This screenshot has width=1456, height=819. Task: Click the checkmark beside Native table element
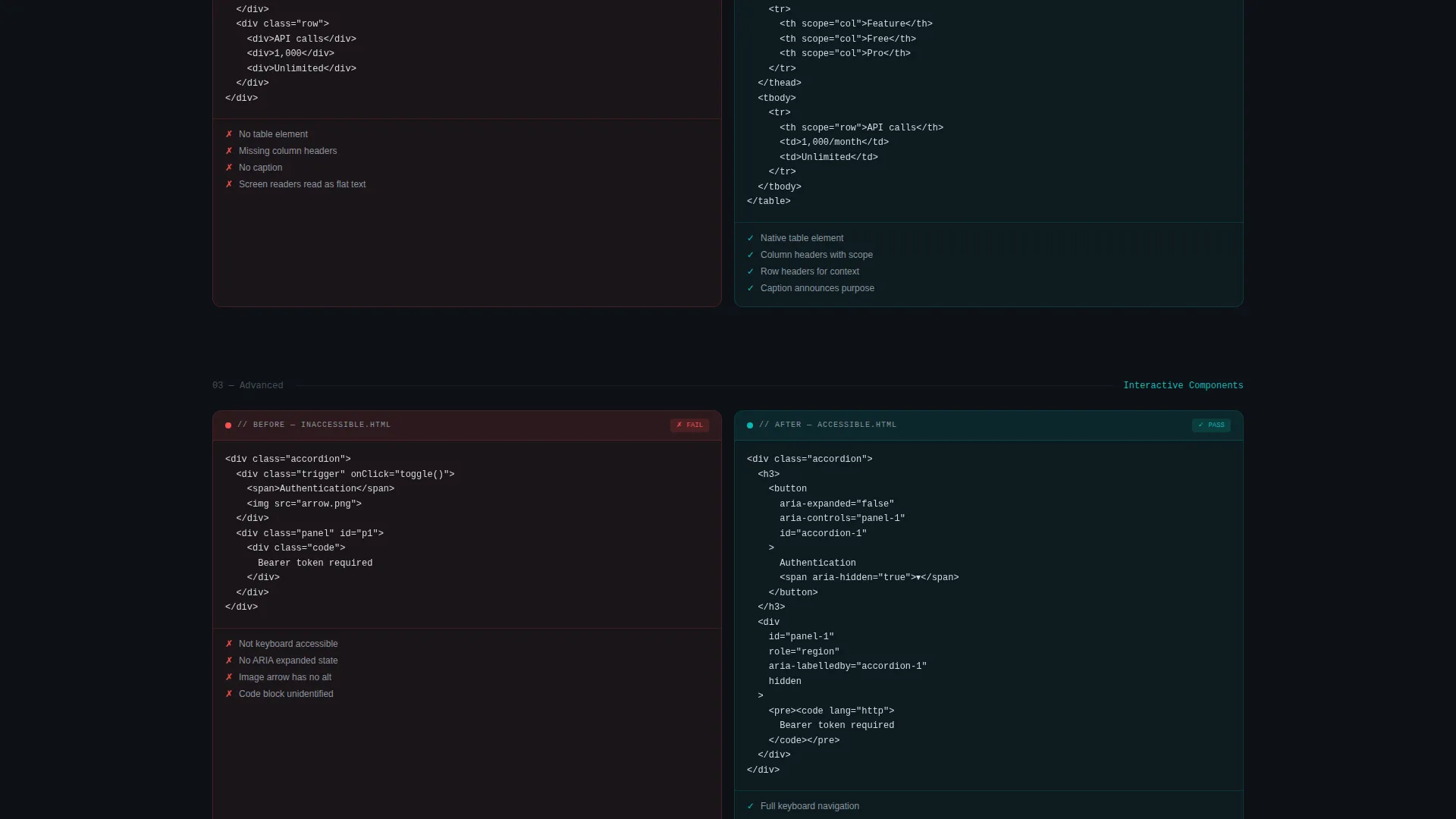[x=751, y=238]
